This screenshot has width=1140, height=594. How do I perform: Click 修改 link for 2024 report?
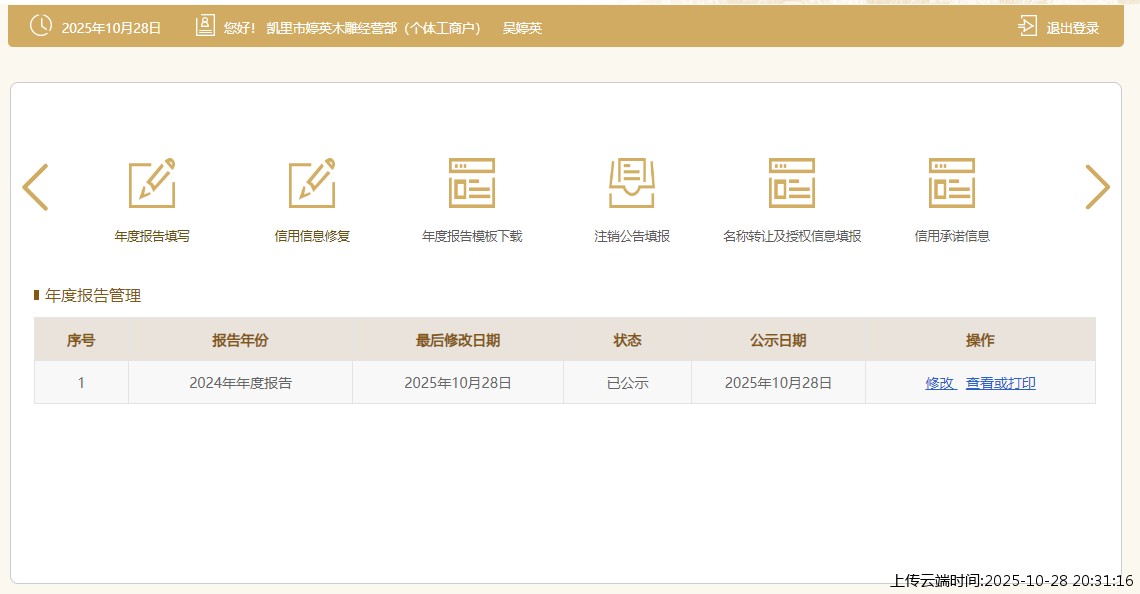tap(940, 383)
